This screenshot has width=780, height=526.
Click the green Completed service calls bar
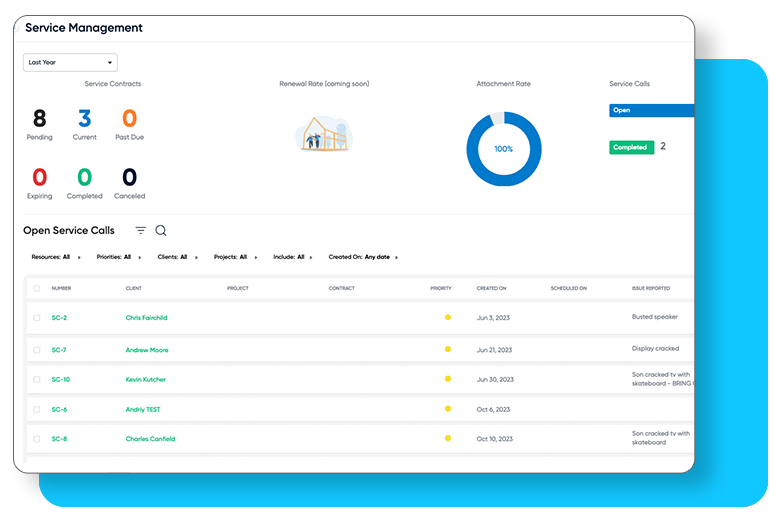(631, 147)
